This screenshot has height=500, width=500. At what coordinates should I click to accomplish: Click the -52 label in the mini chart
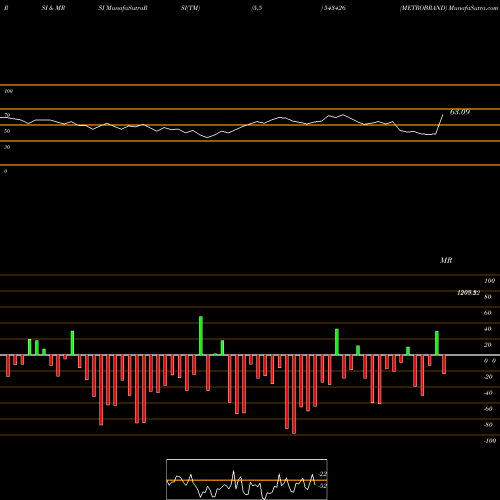click(323, 486)
